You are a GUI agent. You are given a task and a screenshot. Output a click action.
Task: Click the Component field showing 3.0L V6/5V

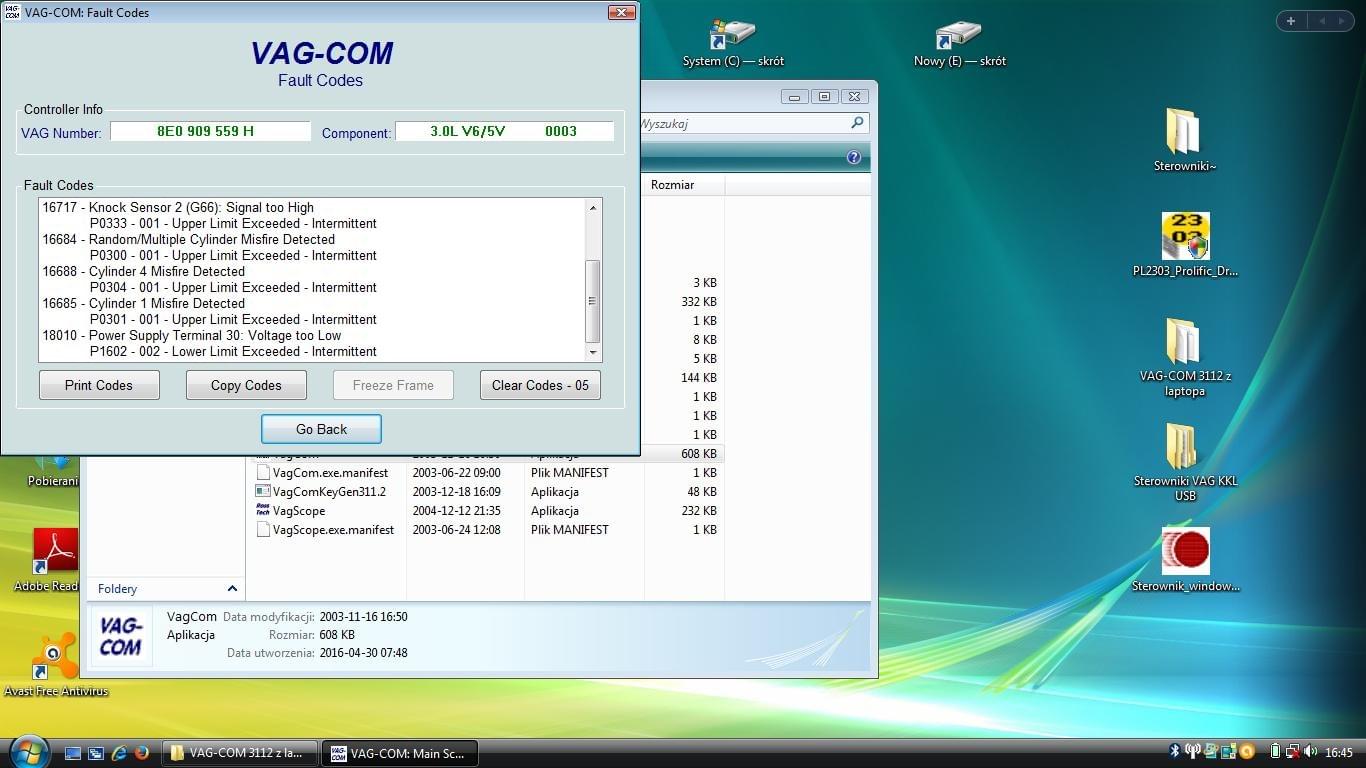[505, 131]
